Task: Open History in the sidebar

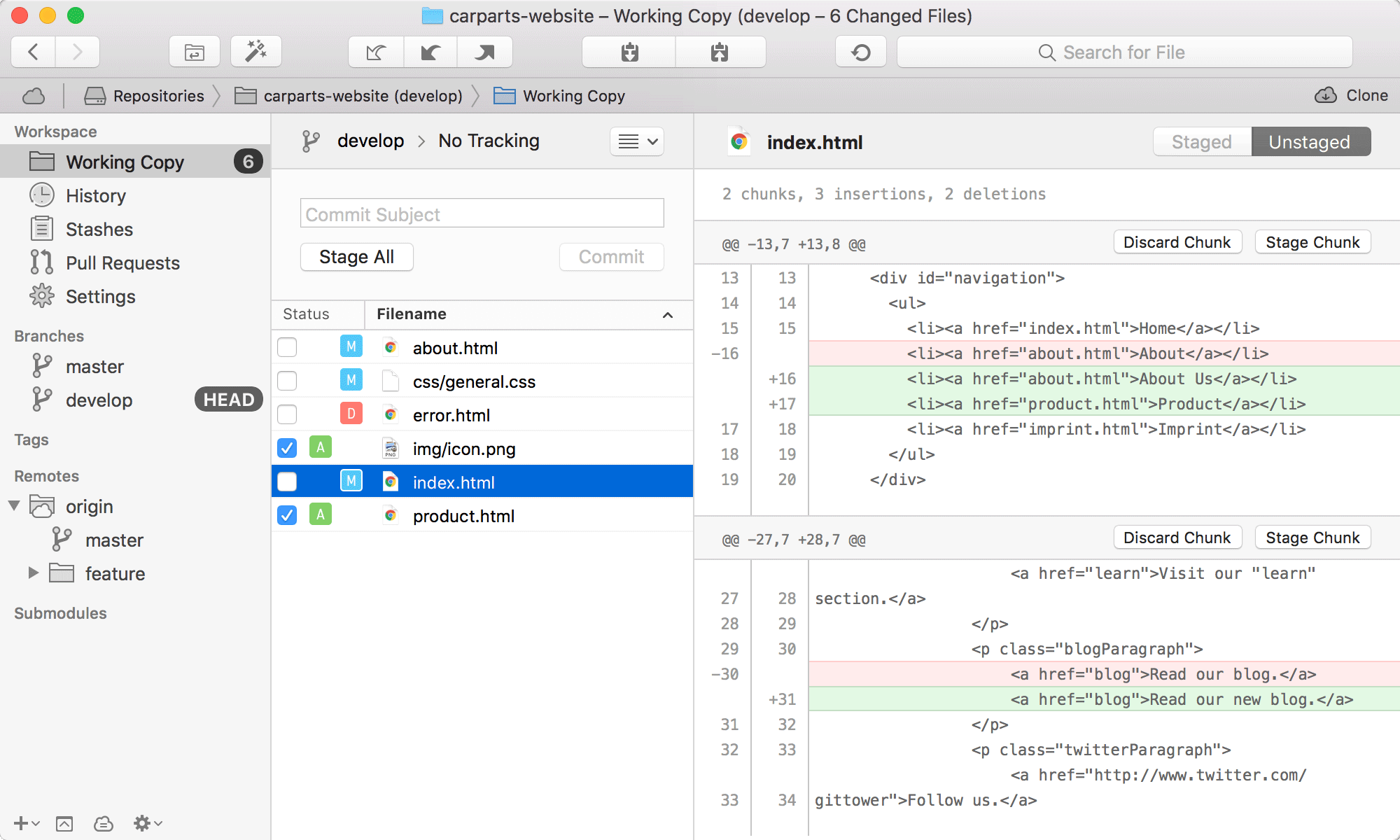Action: tap(95, 196)
